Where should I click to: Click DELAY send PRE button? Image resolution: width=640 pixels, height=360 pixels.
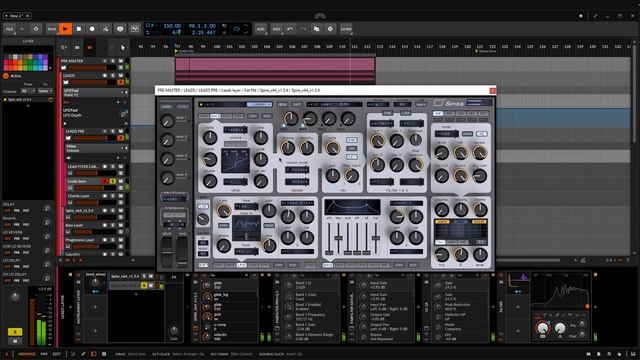click(x=17, y=211)
